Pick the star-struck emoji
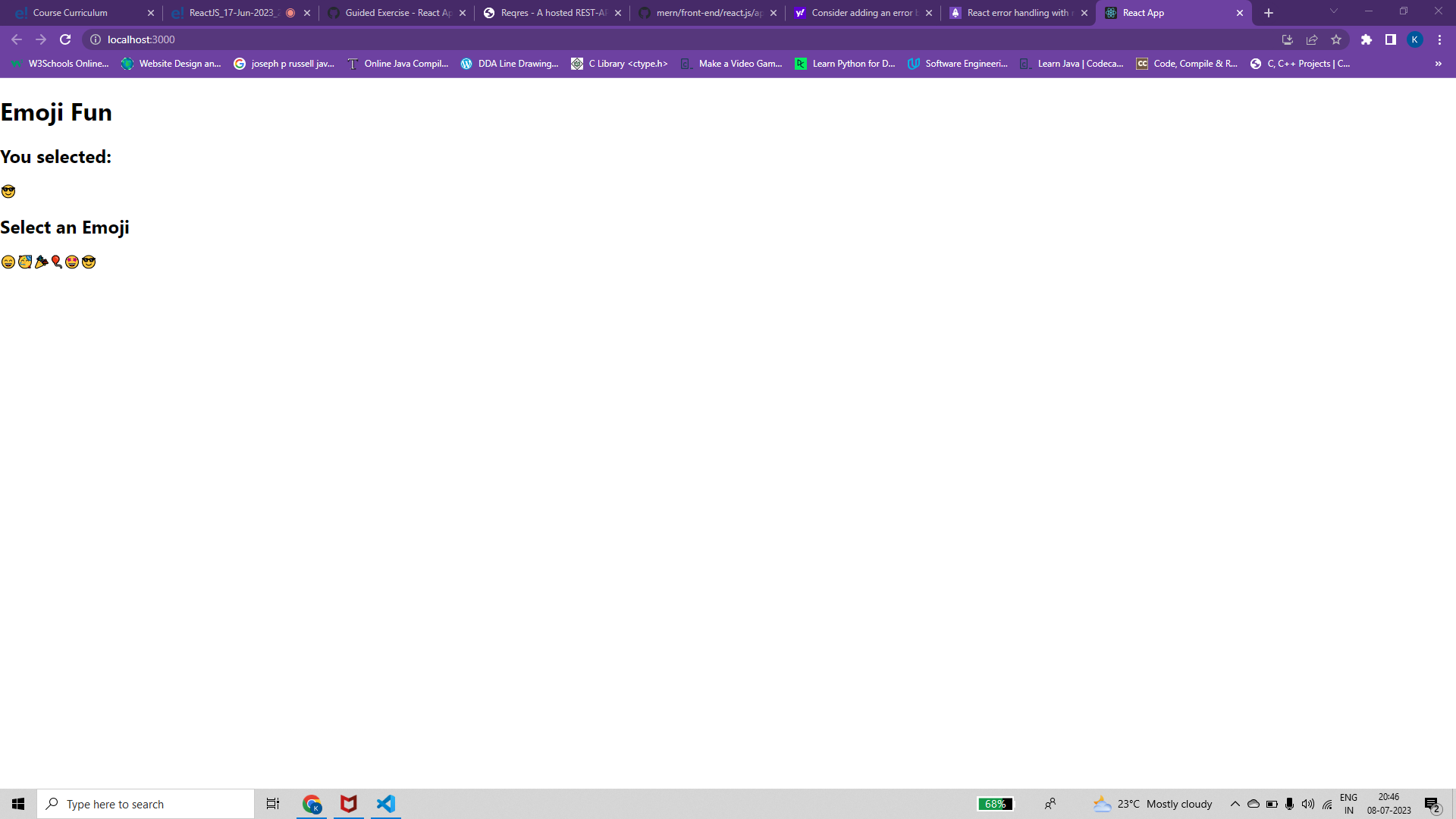Image resolution: width=1456 pixels, height=819 pixels. [x=72, y=262]
